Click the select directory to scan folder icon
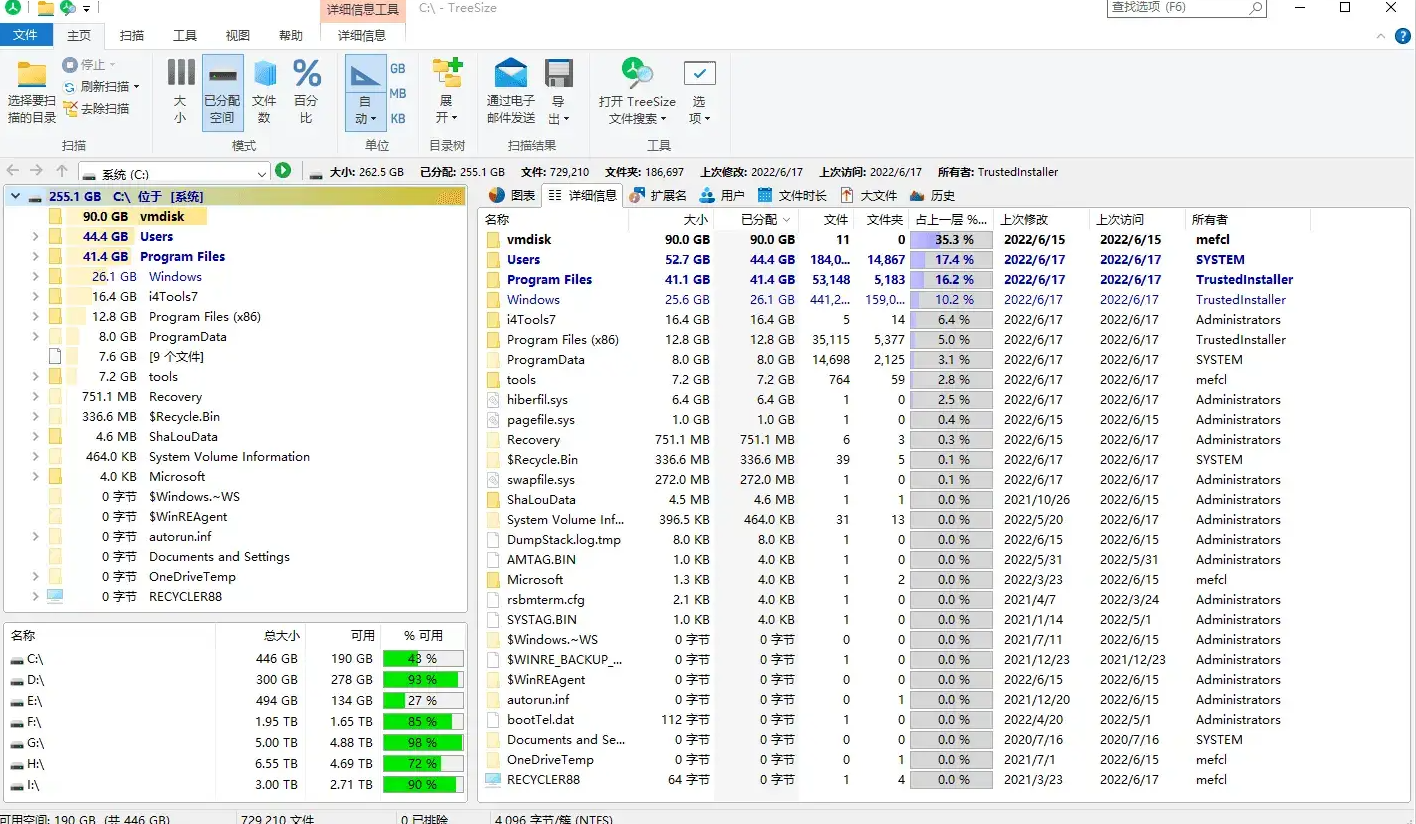The width and height of the screenshot is (1416, 824). click(32, 76)
